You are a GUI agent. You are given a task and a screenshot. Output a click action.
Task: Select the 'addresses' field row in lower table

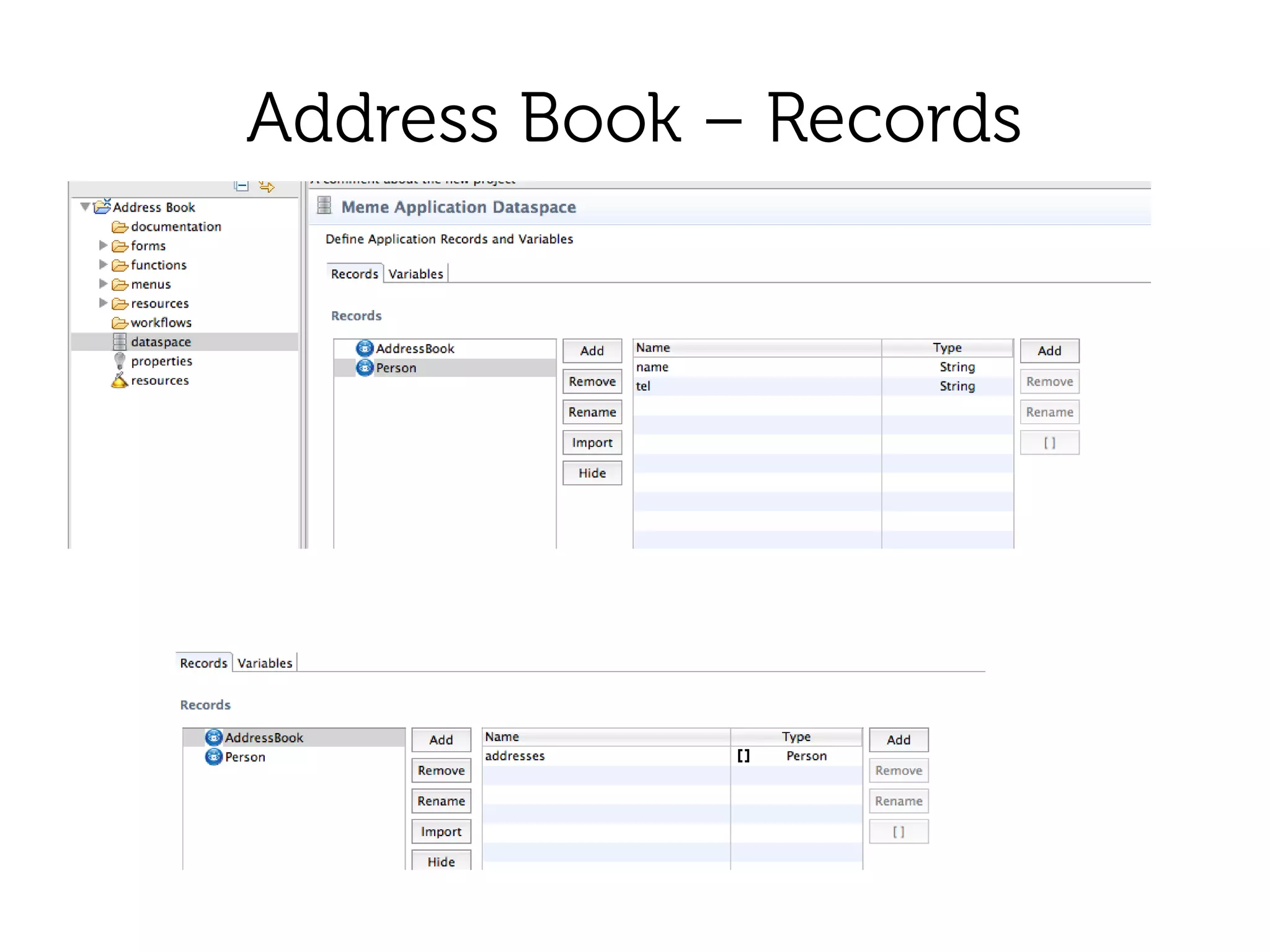click(672, 755)
